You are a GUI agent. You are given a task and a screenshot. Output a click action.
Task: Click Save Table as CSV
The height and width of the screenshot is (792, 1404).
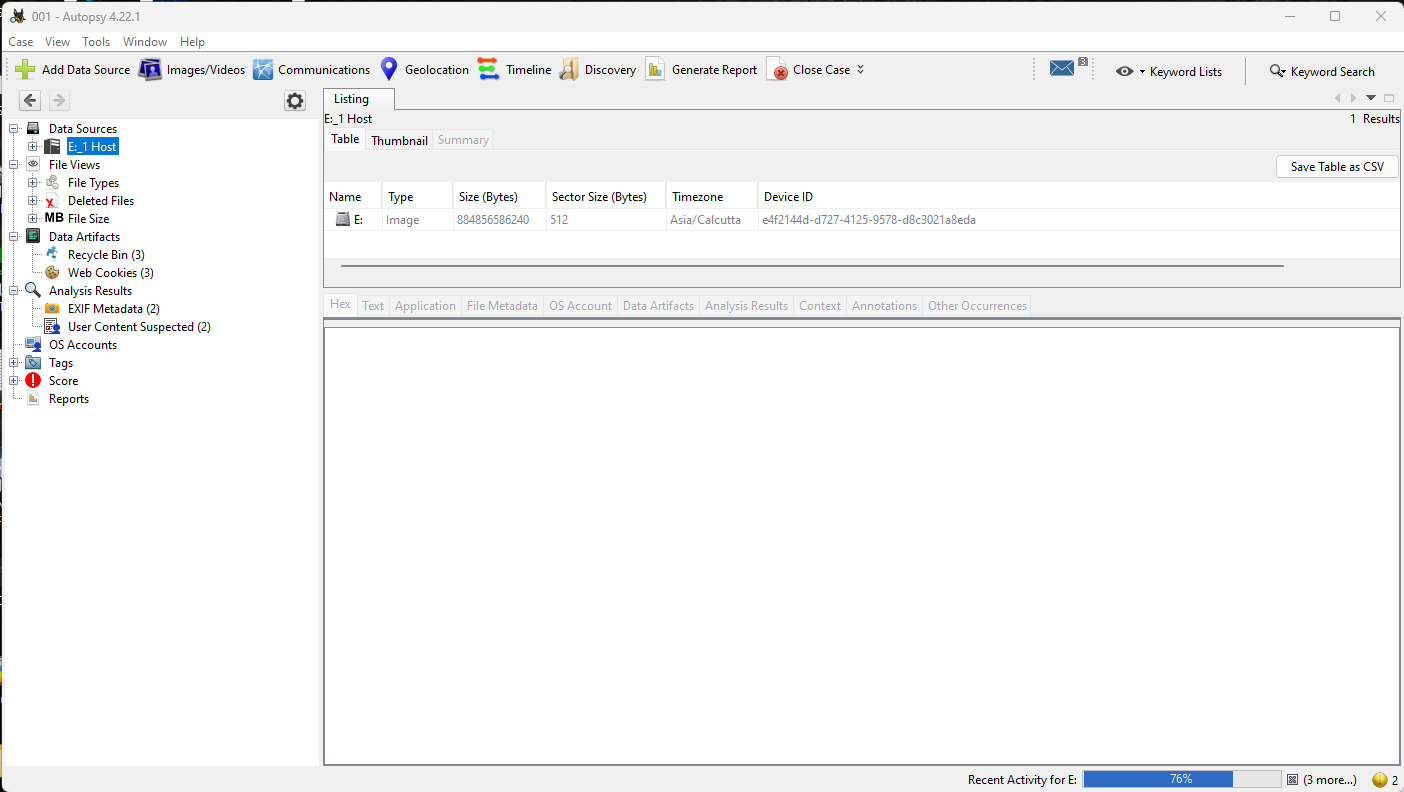(1336, 166)
